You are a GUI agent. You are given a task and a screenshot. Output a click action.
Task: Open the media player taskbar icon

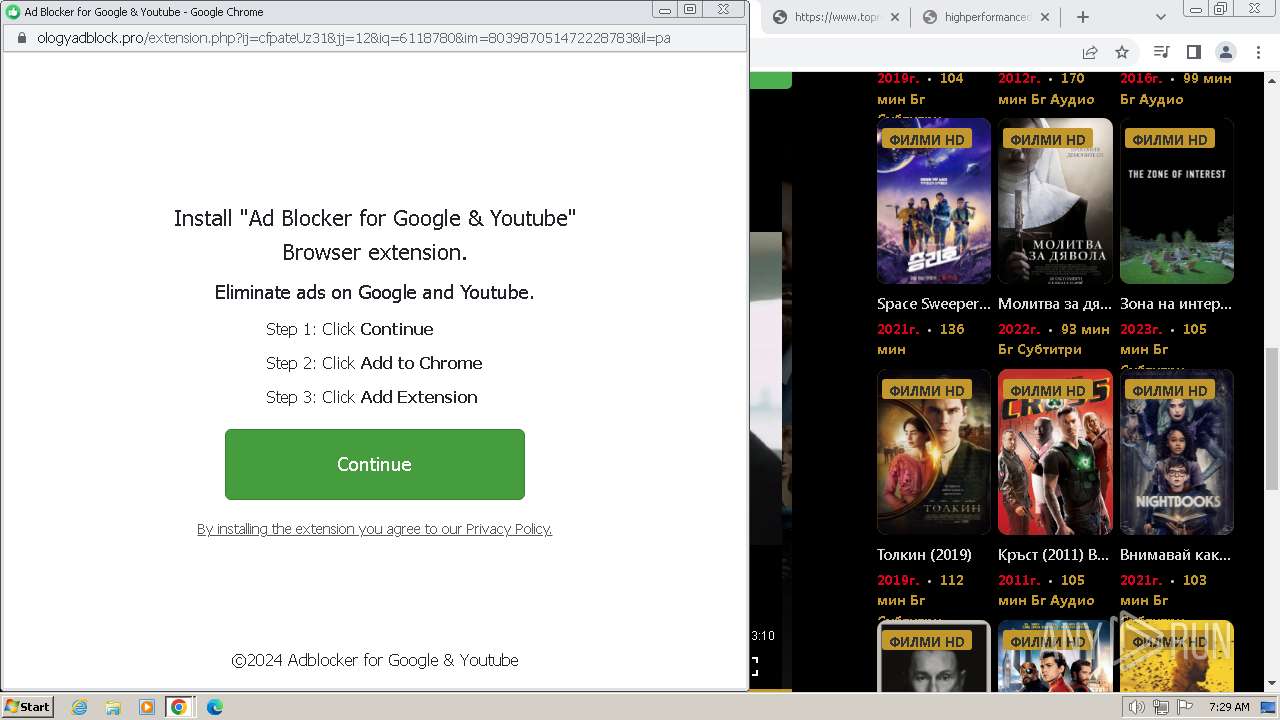pyautogui.click(x=147, y=707)
